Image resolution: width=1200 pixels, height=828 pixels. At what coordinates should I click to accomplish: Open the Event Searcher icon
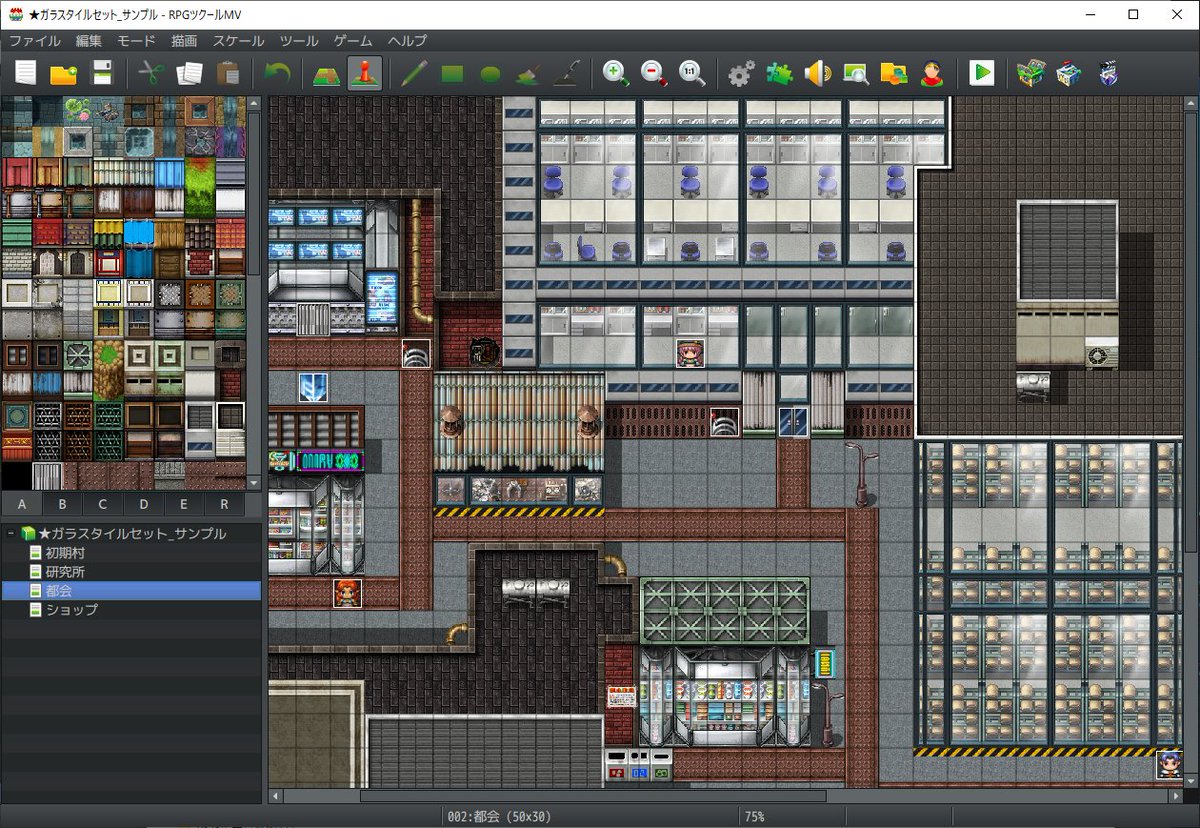pos(855,73)
